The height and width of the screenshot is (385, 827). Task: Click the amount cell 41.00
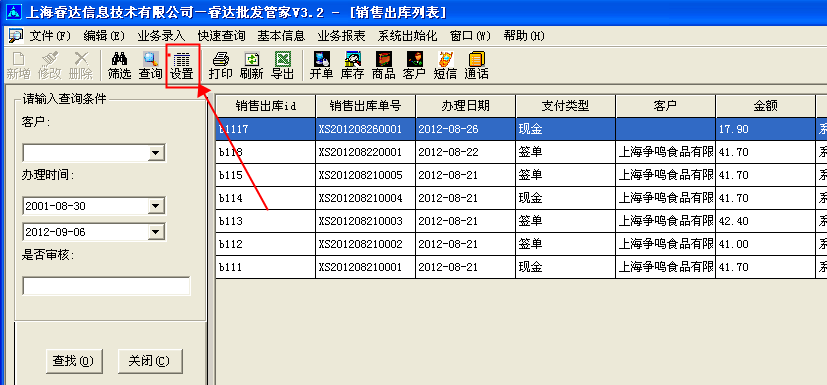point(765,244)
